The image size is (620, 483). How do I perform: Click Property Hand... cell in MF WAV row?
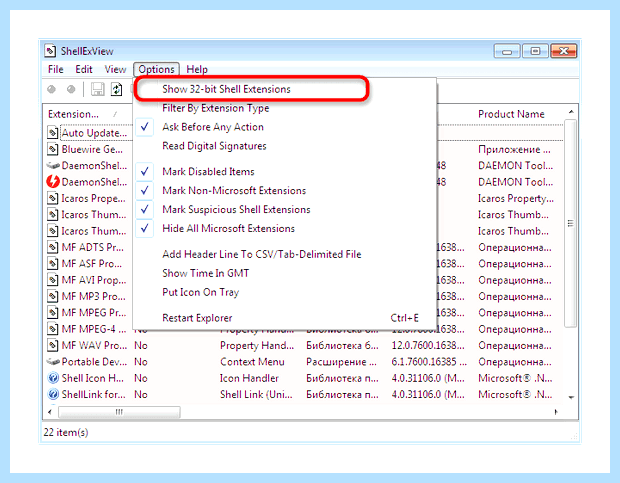pos(257,345)
